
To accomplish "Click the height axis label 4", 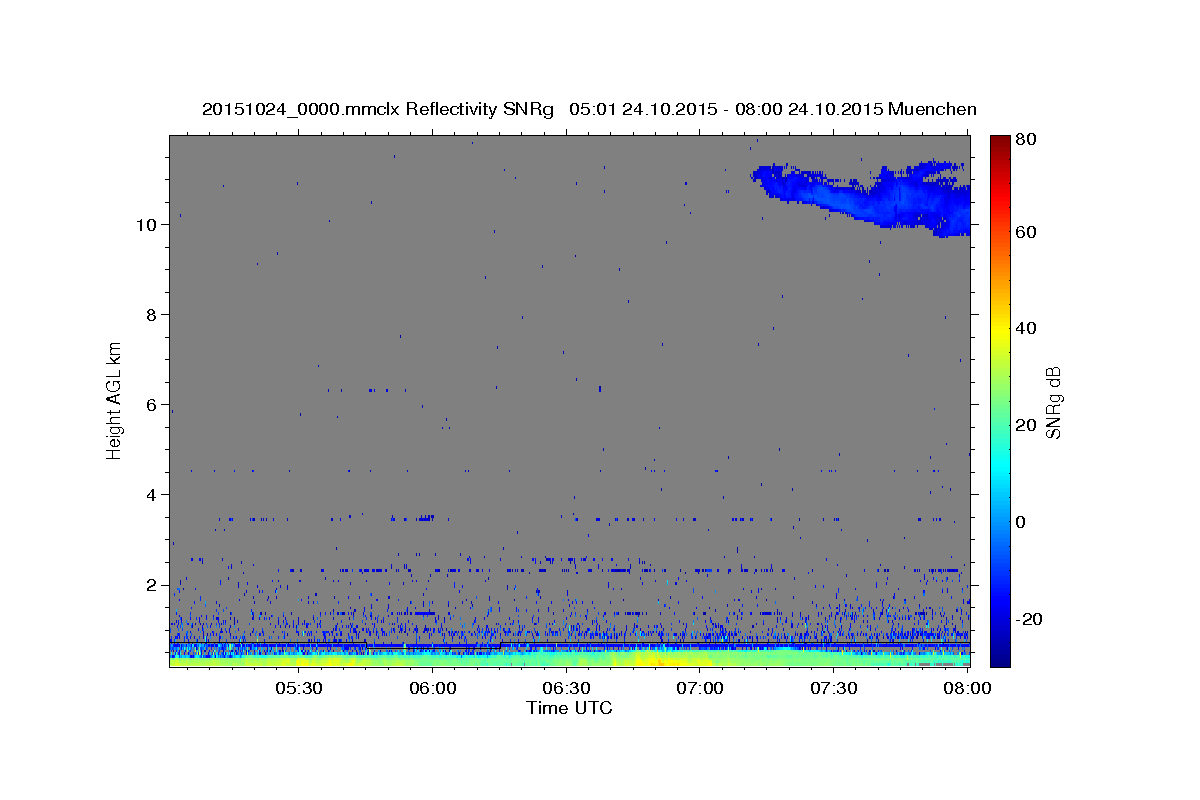I will (152, 495).
